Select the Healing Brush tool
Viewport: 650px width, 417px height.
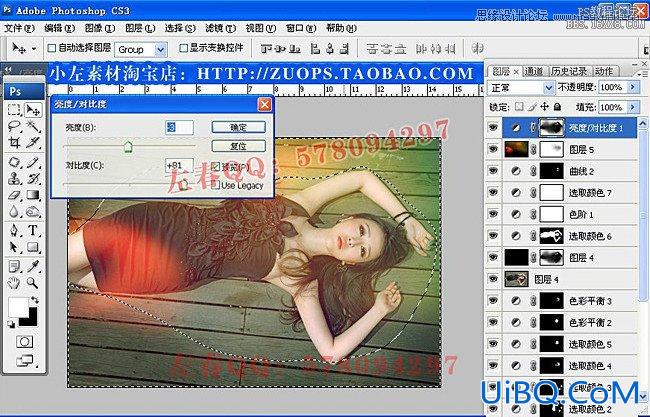coord(14,162)
